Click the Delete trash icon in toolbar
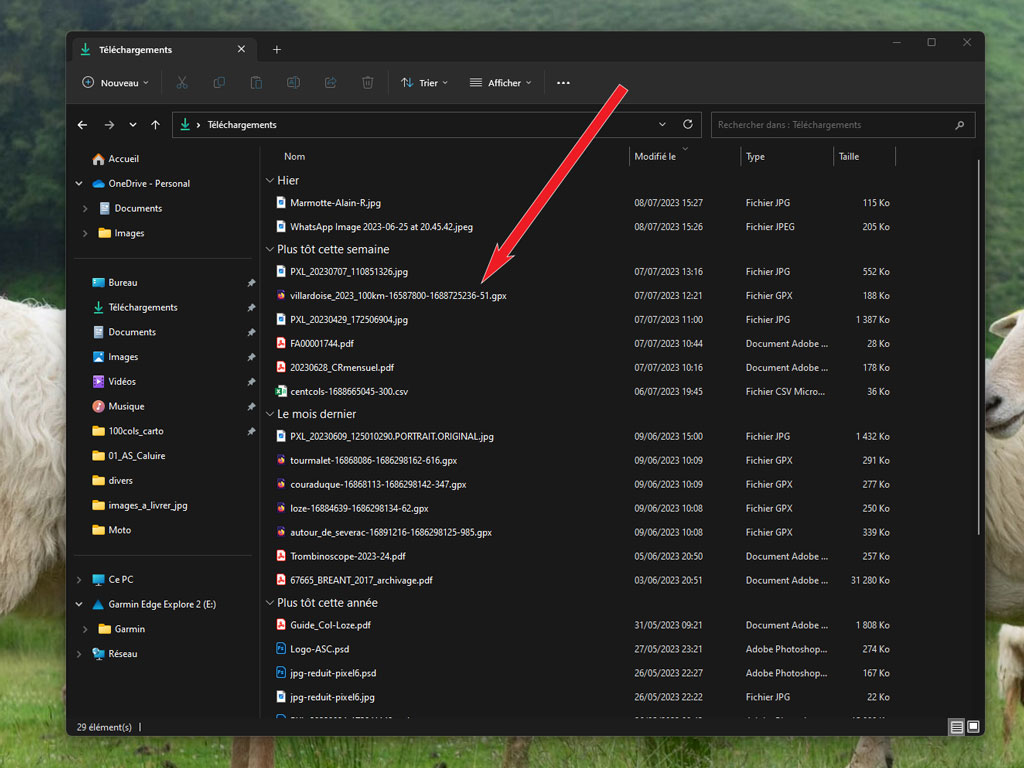 pos(367,83)
